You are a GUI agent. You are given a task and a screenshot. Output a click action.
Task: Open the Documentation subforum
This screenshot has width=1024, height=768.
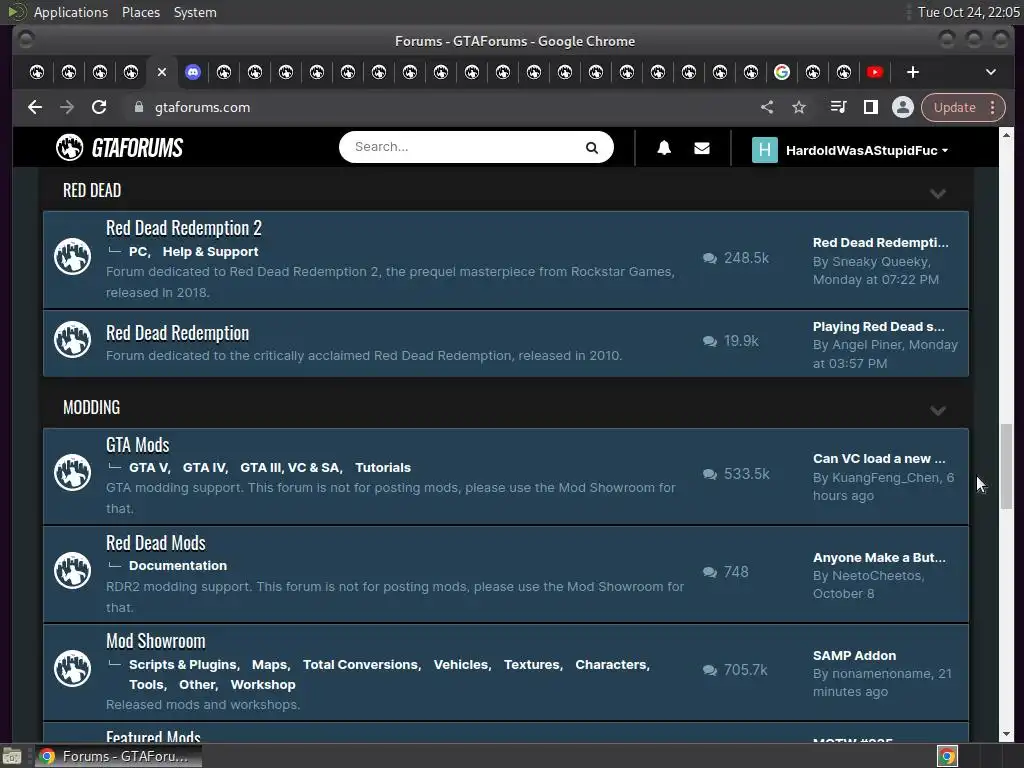(x=178, y=566)
